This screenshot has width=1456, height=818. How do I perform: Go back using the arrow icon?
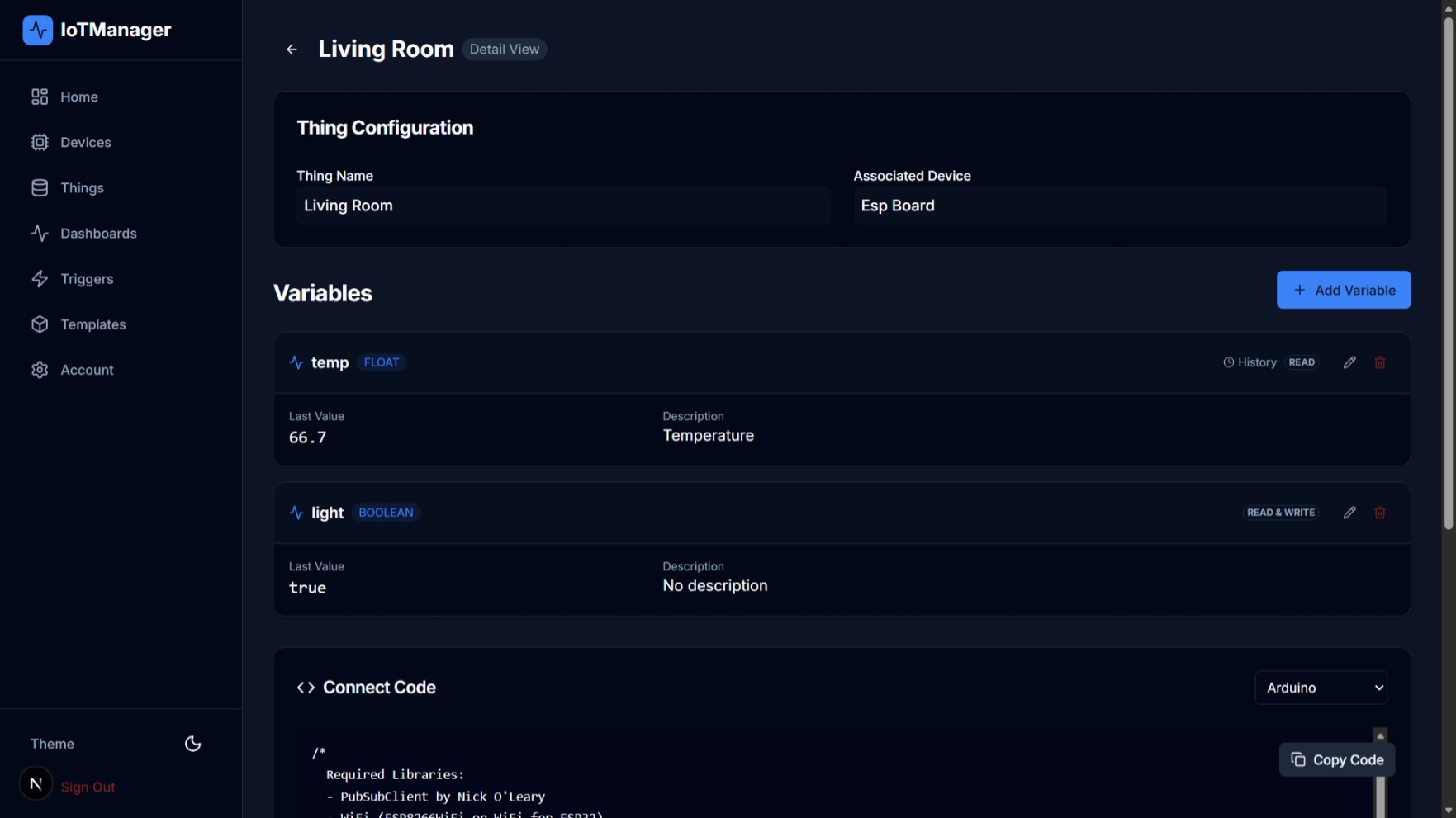pos(292,50)
